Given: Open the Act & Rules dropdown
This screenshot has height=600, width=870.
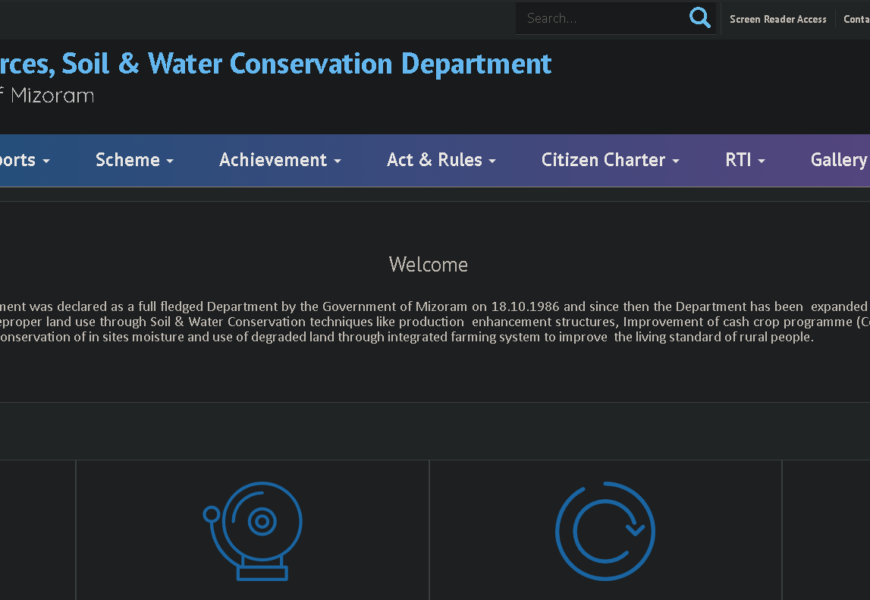Looking at the screenshot, I should coord(441,160).
